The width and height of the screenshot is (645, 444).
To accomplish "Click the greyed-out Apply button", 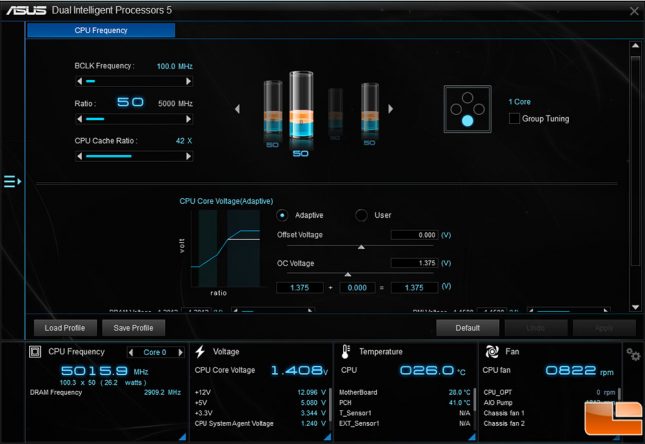I will click(604, 328).
